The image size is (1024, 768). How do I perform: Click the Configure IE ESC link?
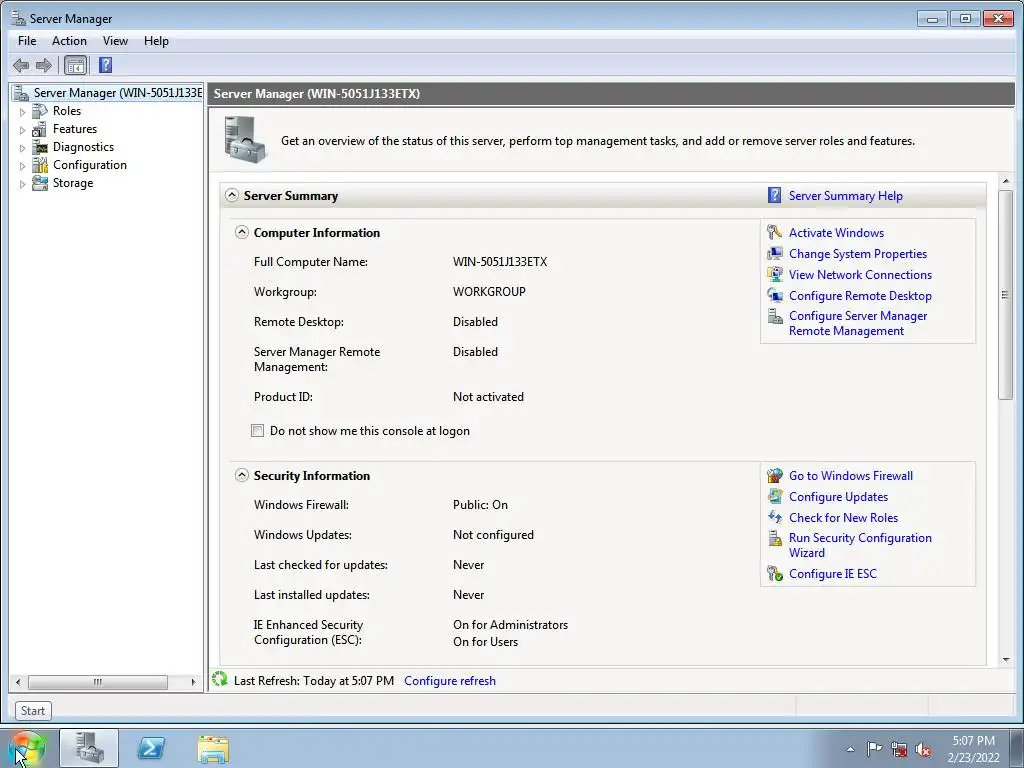[x=833, y=573]
